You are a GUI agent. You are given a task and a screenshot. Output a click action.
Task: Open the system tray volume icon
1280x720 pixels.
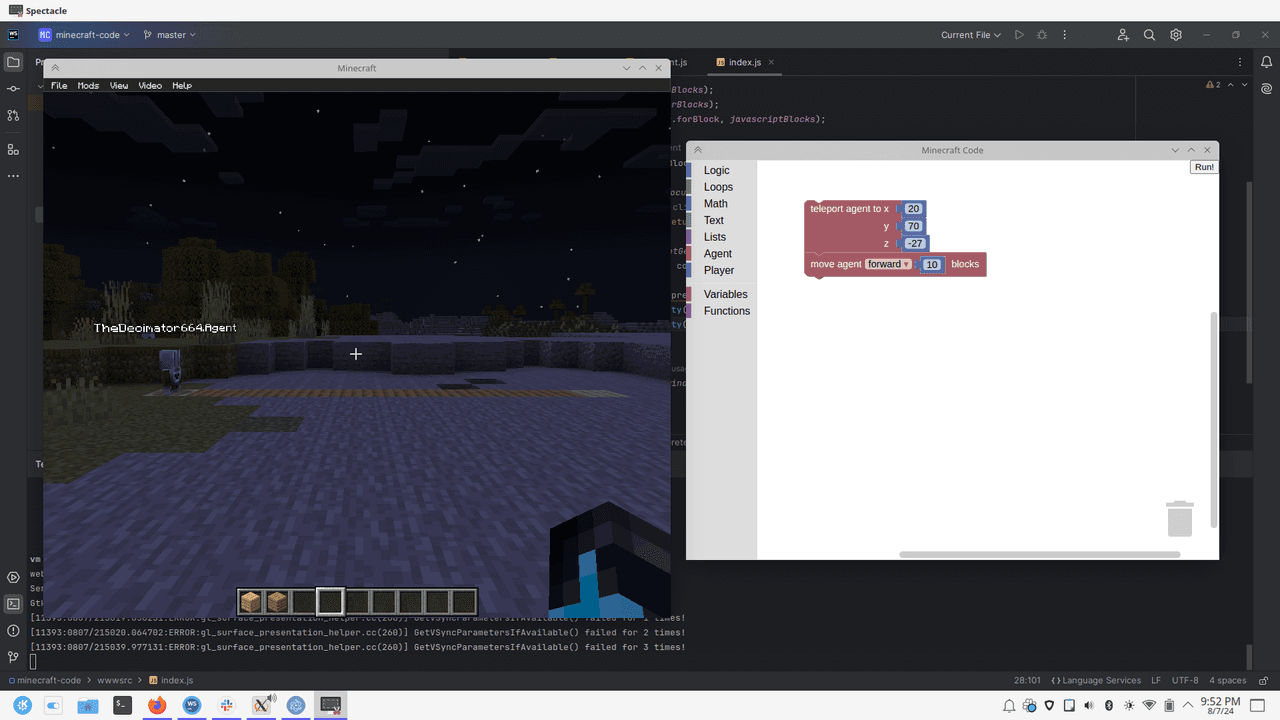[1088, 706]
